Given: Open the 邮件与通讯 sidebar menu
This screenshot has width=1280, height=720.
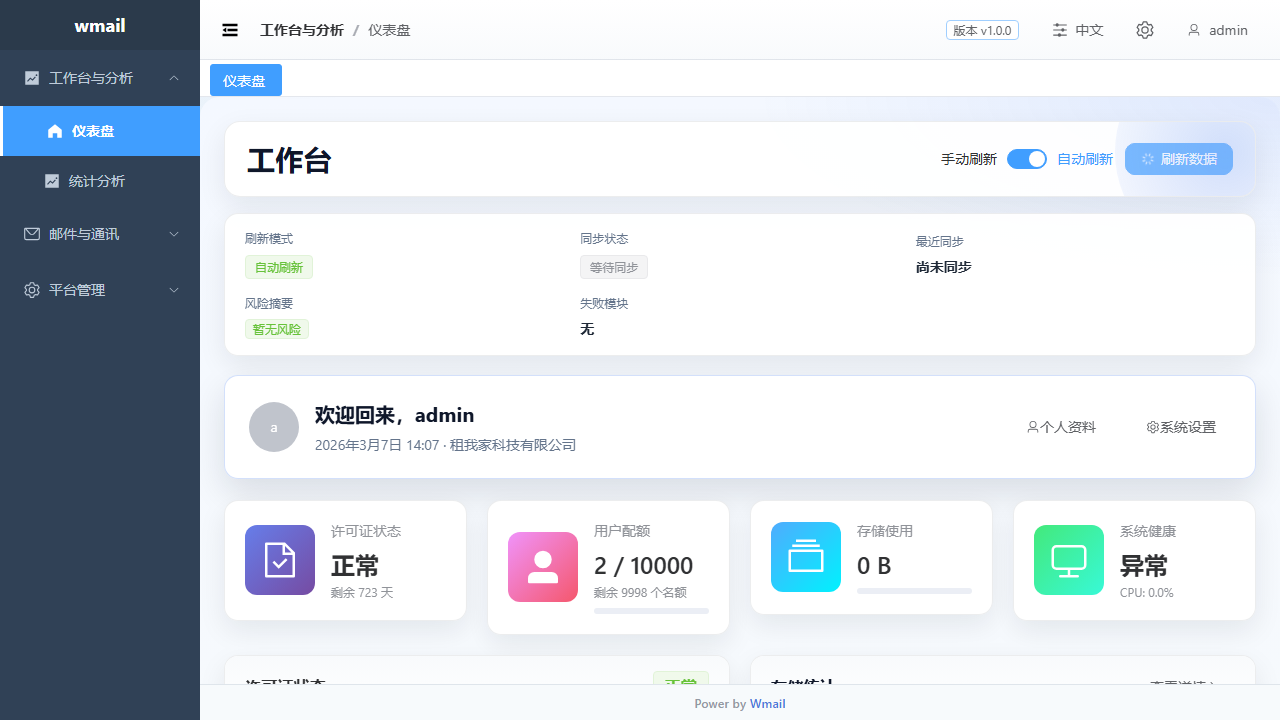Looking at the screenshot, I should click(x=100, y=234).
